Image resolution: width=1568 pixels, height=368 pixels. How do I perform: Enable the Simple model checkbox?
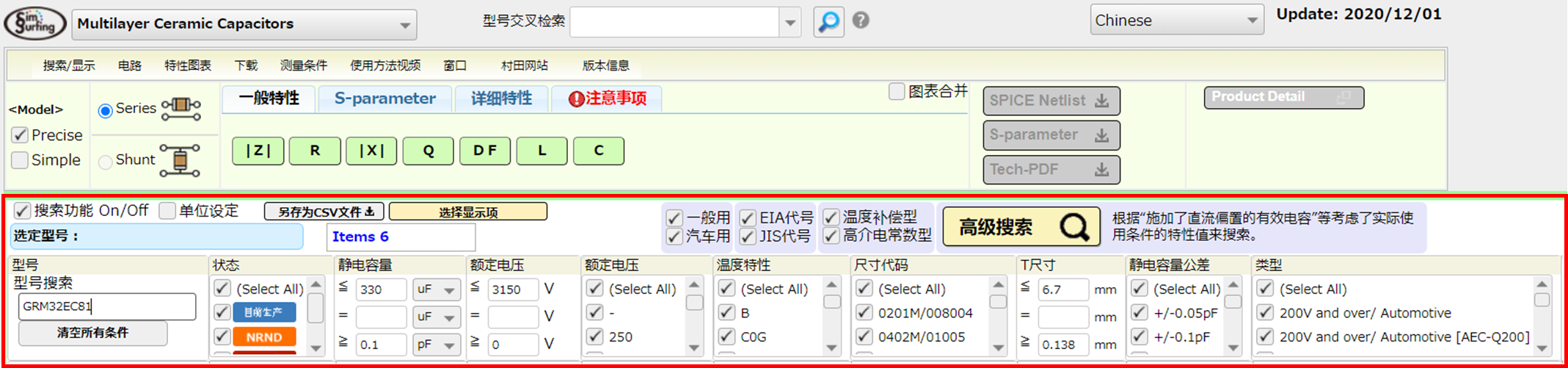[21, 160]
